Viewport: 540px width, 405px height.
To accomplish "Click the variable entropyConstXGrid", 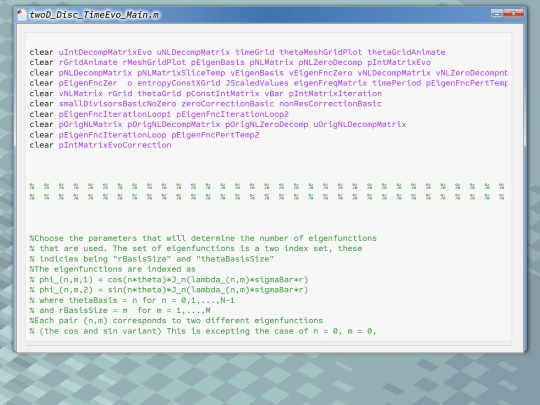I will coord(178,83).
